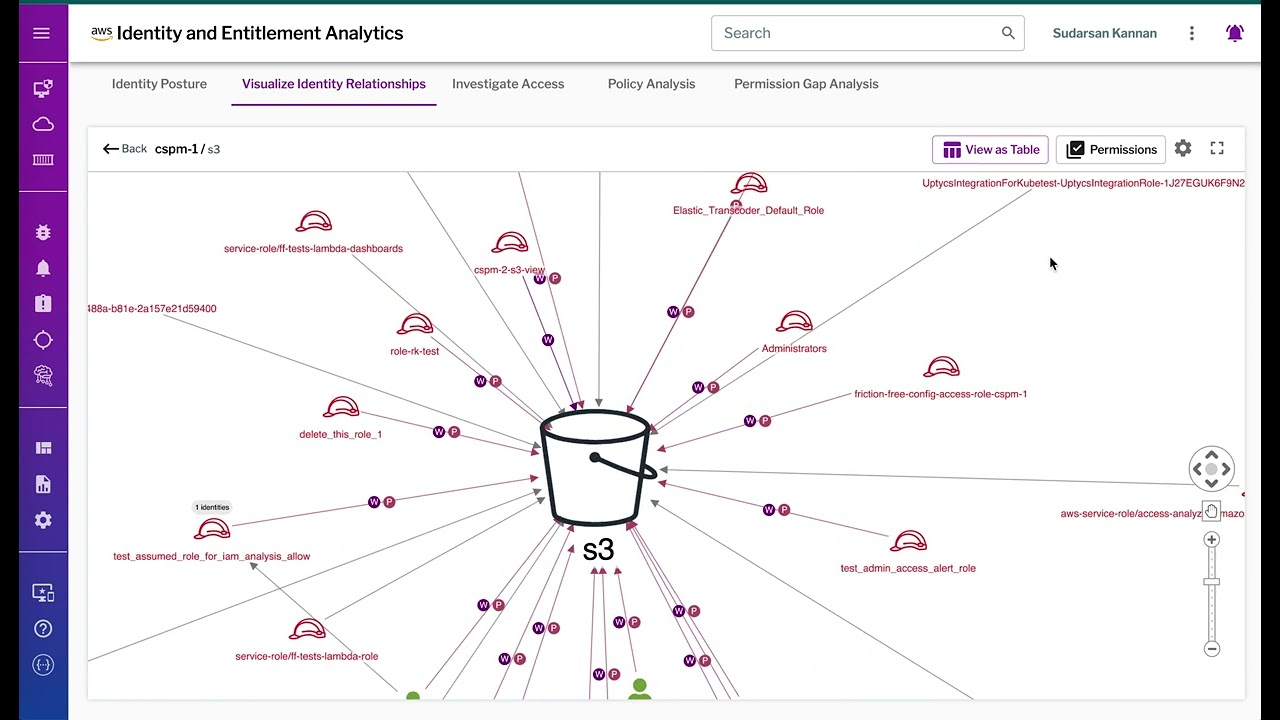Open the notifications bell in the header
The width and height of the screenshot is (1280, 720).
(1235, 33)
